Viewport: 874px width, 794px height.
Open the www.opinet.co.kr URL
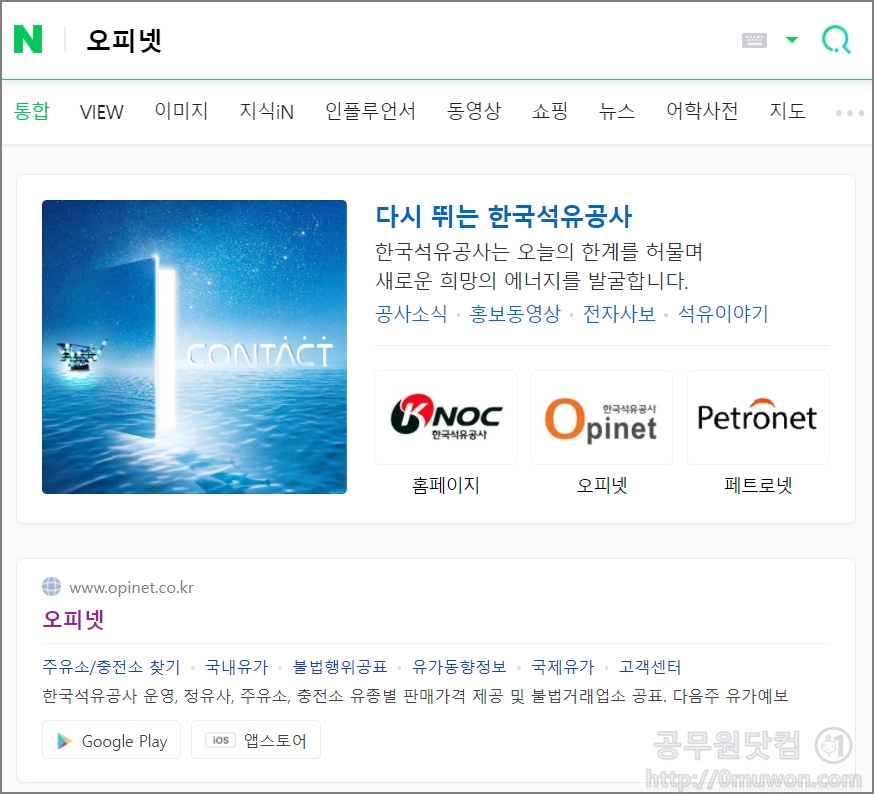(x=131, y=588)
